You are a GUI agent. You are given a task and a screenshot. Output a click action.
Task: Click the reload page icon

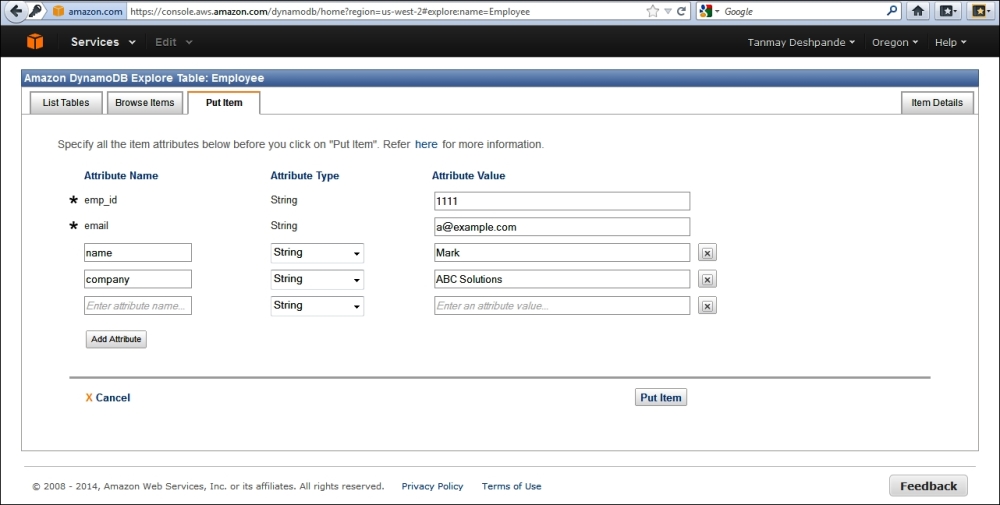pyautogui.click(x=681, y=11)
